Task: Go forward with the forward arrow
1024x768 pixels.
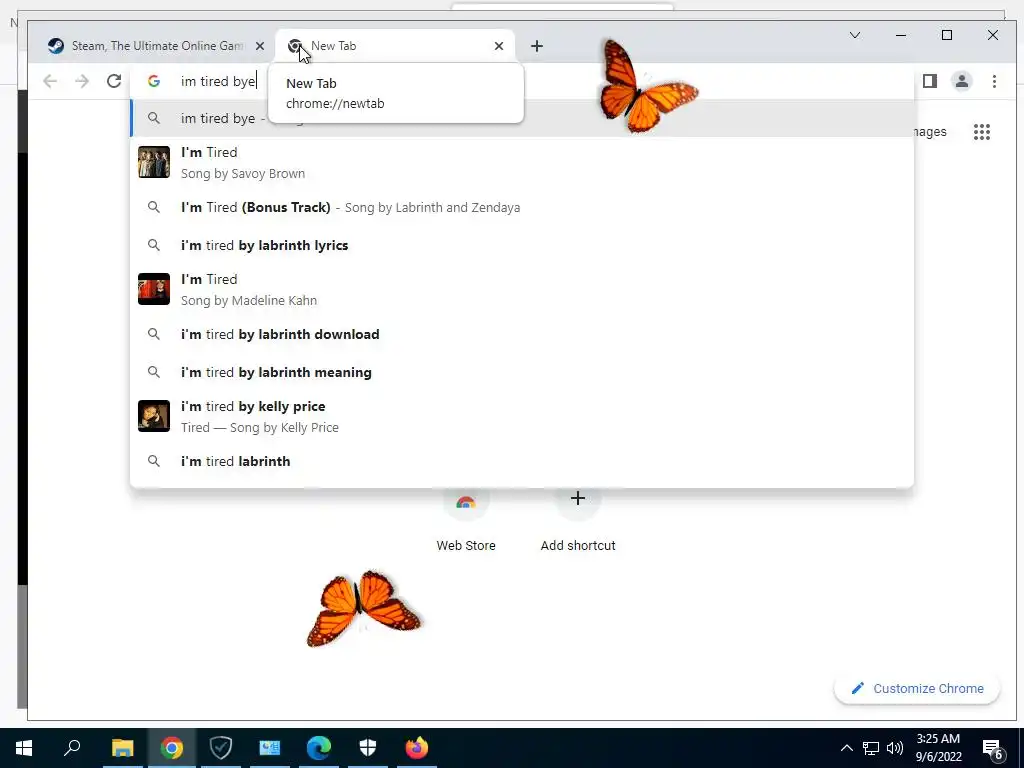Action: click(82, 81)
